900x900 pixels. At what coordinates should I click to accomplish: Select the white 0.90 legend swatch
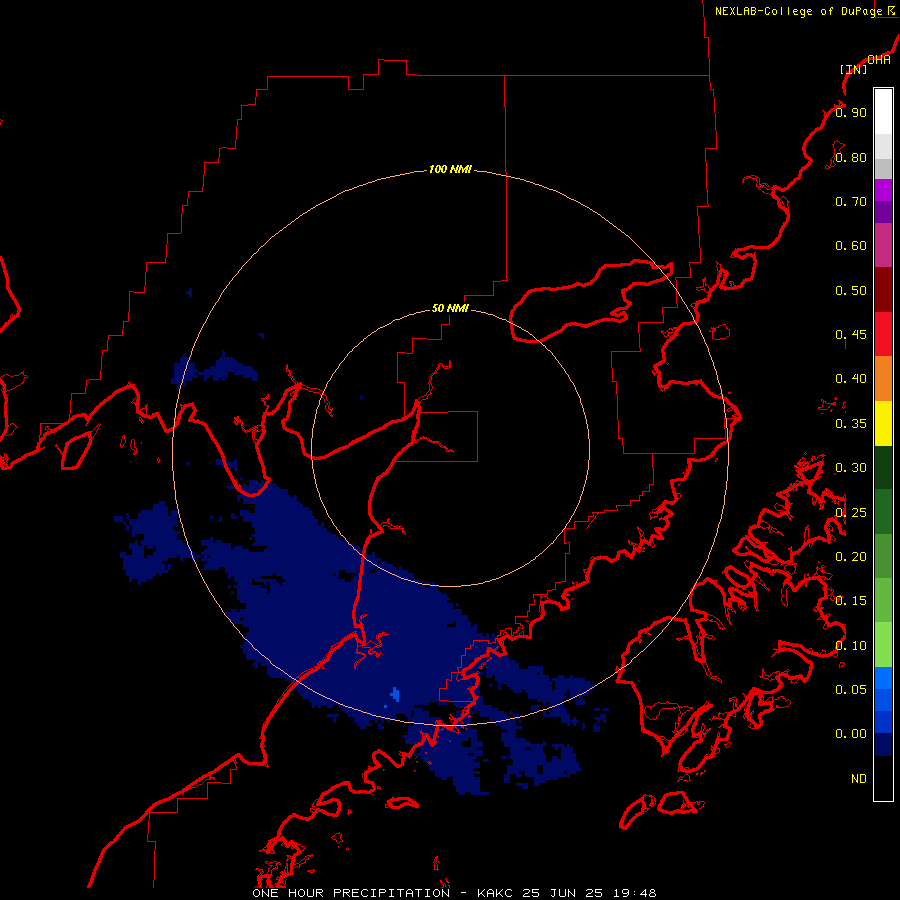[883, 112]
